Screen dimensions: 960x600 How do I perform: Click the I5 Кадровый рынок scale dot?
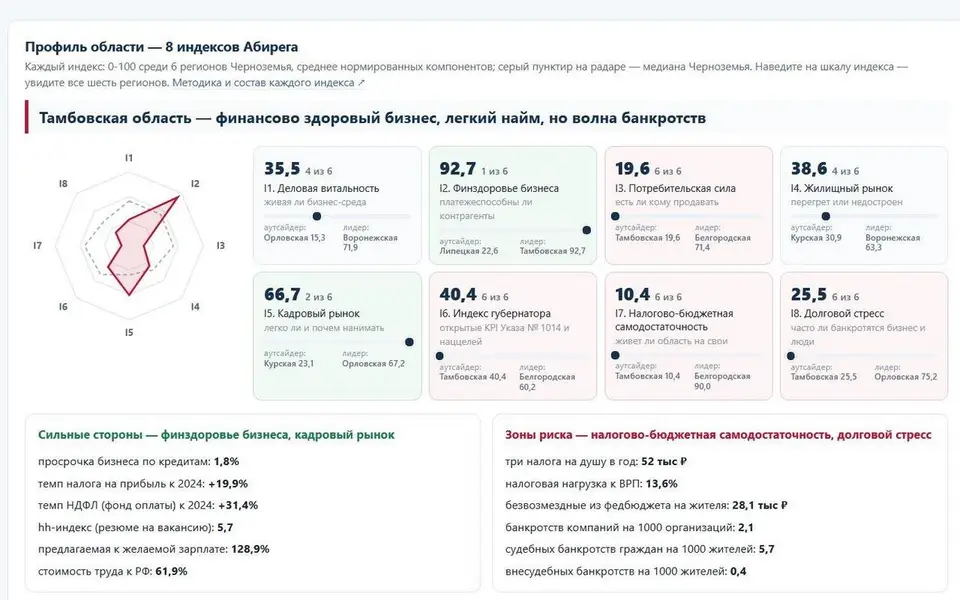coord(409,342)
